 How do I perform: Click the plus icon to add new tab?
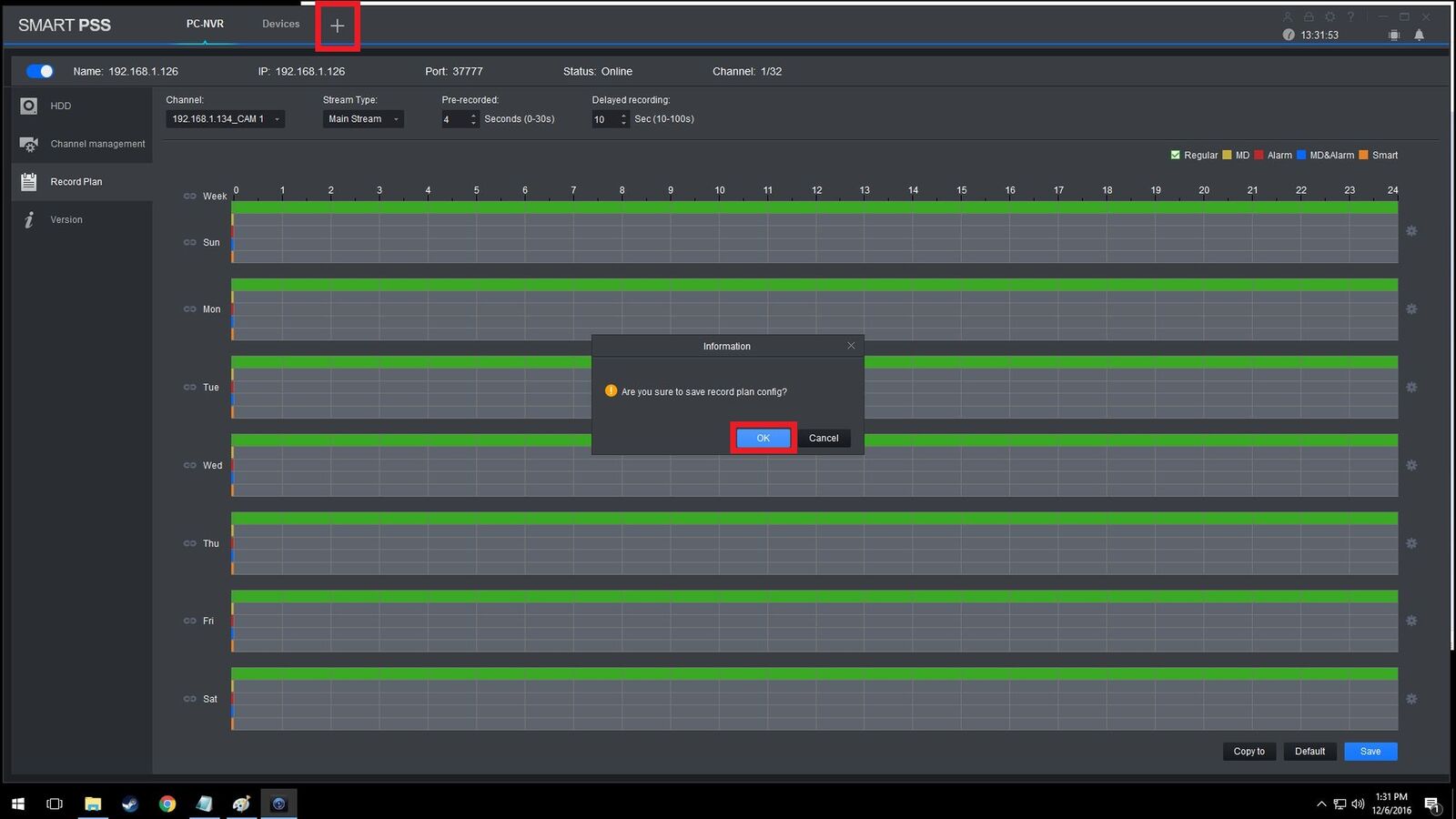tap(337, 26)
